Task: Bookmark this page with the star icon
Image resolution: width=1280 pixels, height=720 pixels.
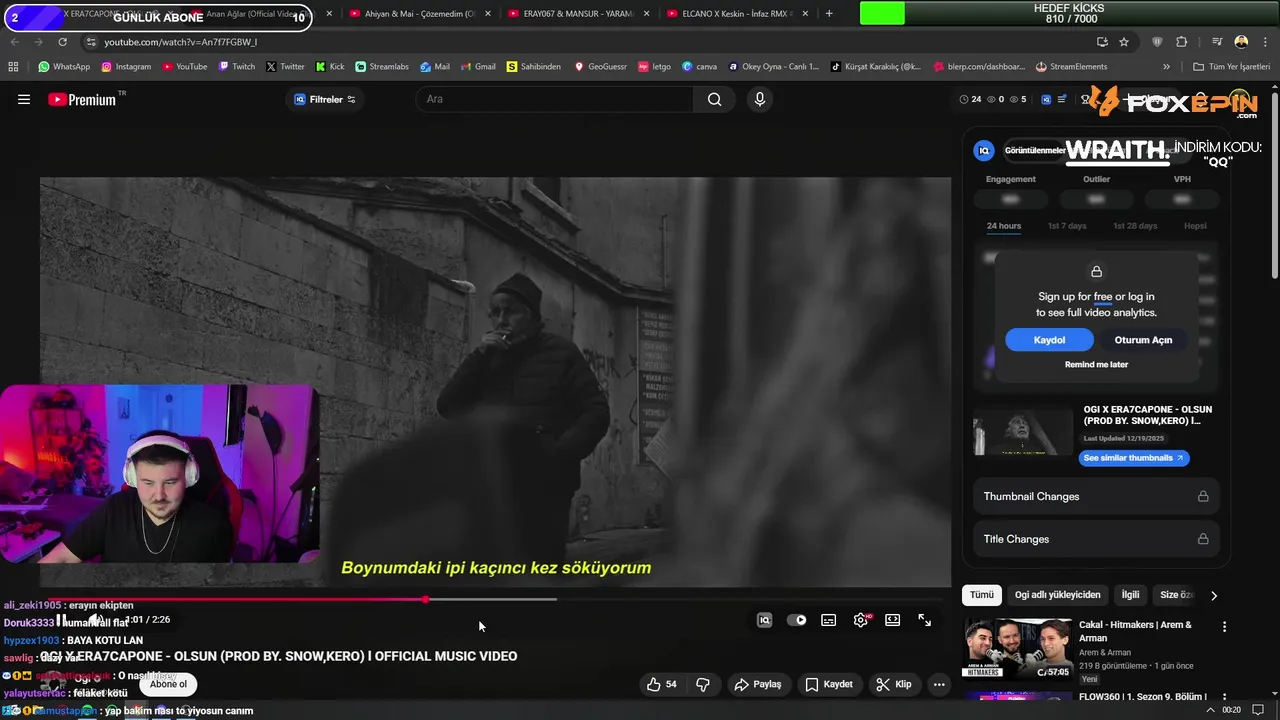Action: [x=1124, y=42]
